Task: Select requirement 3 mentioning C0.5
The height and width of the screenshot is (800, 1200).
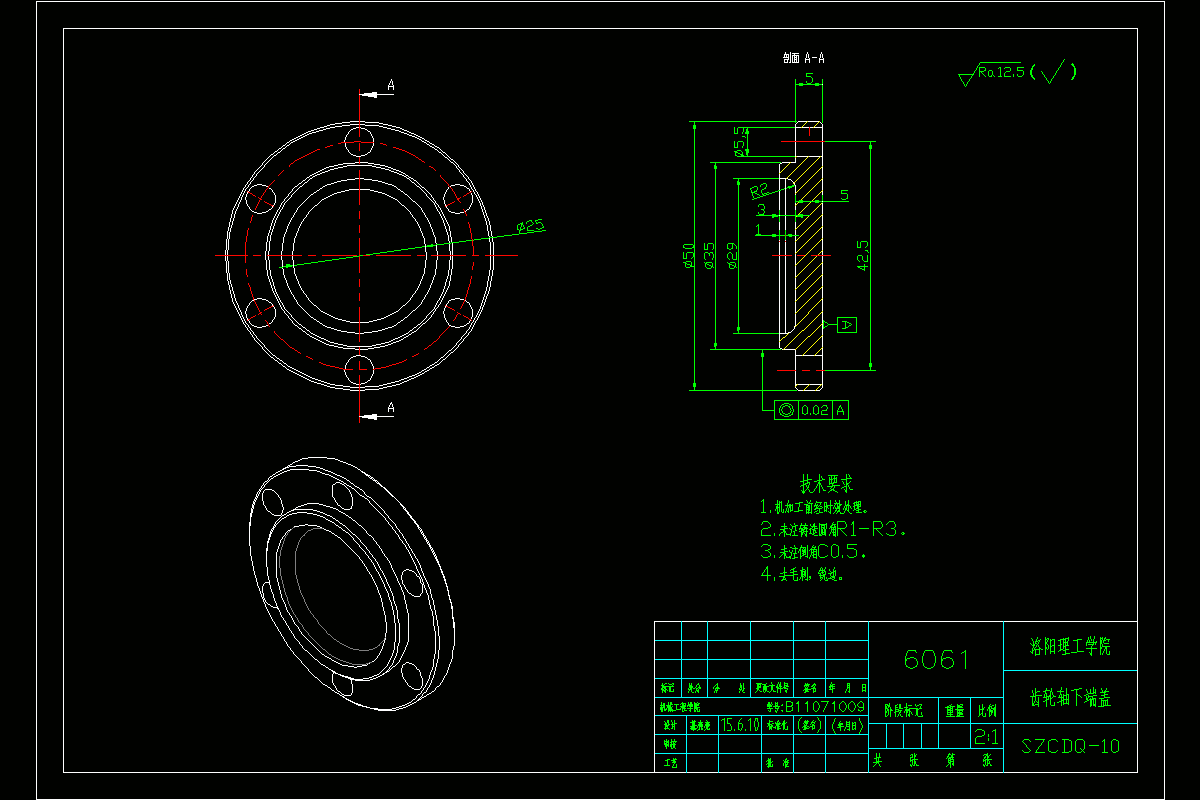Action: 813,552
